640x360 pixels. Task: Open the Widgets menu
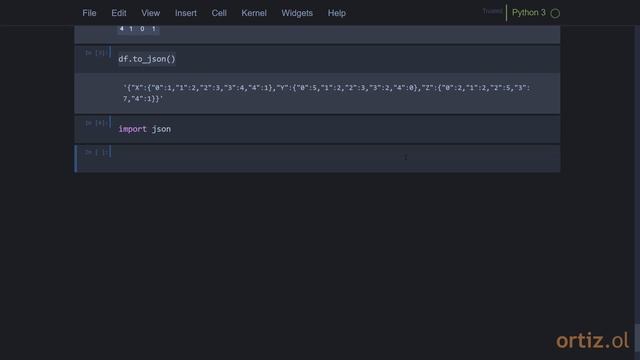297,13
